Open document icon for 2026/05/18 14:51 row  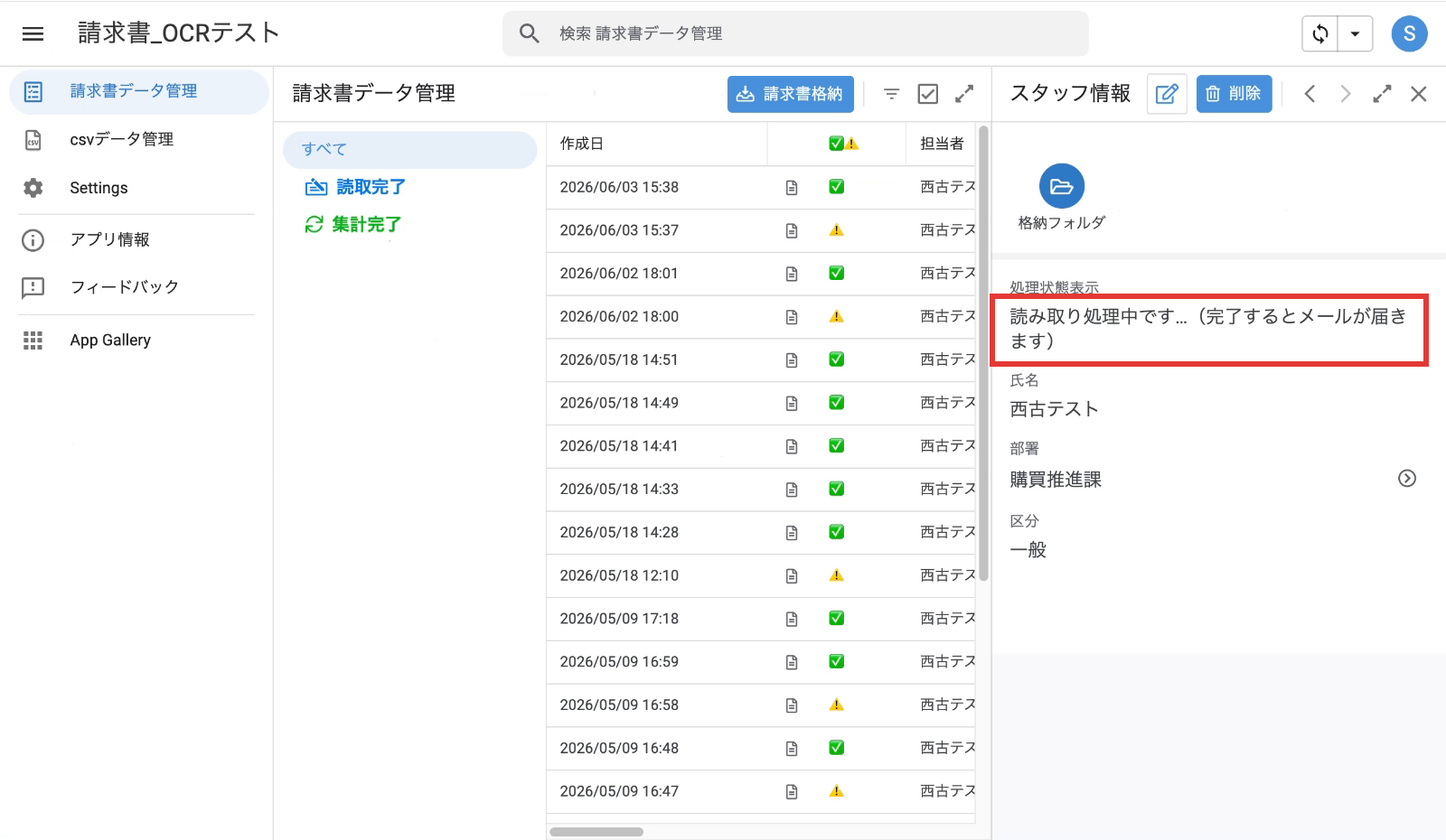click(792, 360)
